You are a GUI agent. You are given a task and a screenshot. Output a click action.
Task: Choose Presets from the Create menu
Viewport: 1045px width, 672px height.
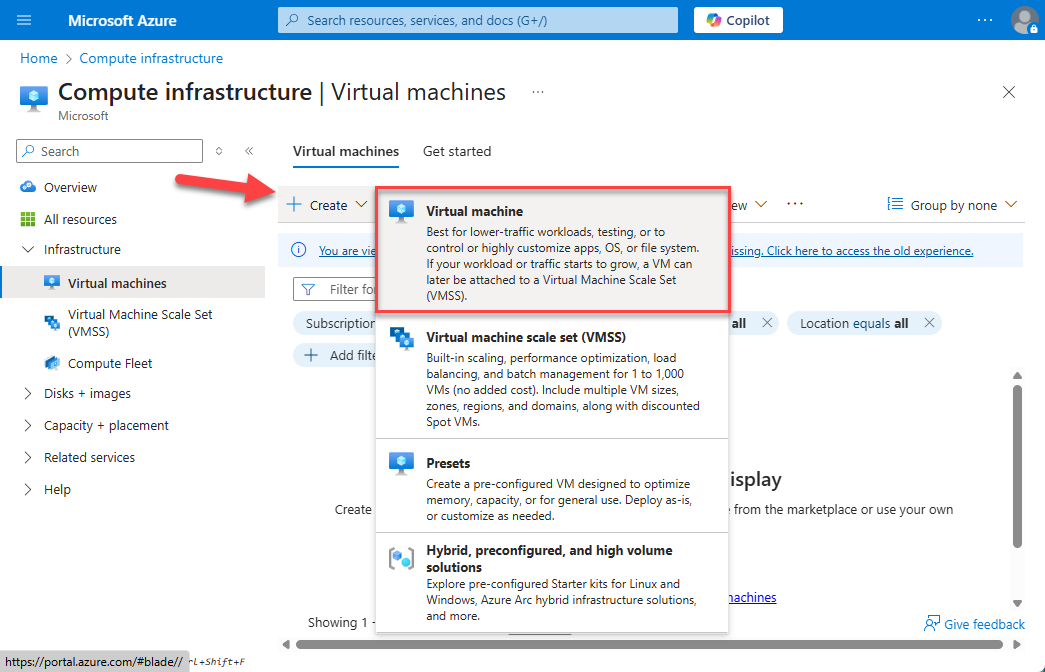[552, 487]
